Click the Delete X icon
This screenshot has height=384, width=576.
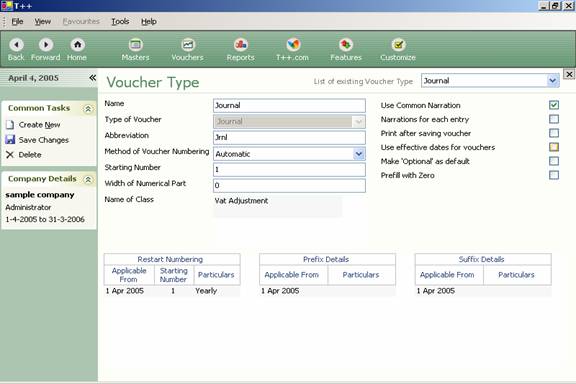10,155
